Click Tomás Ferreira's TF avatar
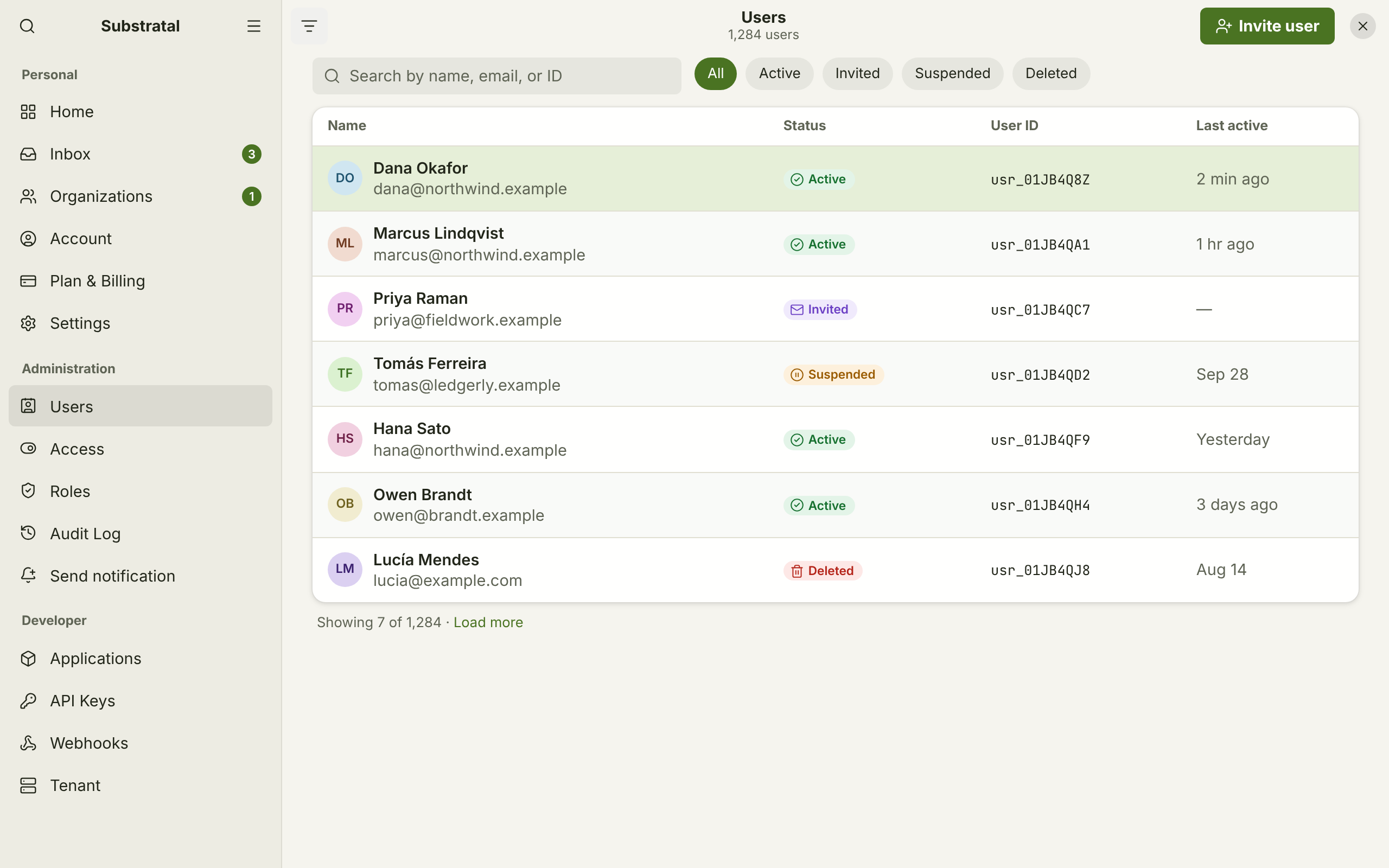1389x868 pixels. tap(345, 374)
